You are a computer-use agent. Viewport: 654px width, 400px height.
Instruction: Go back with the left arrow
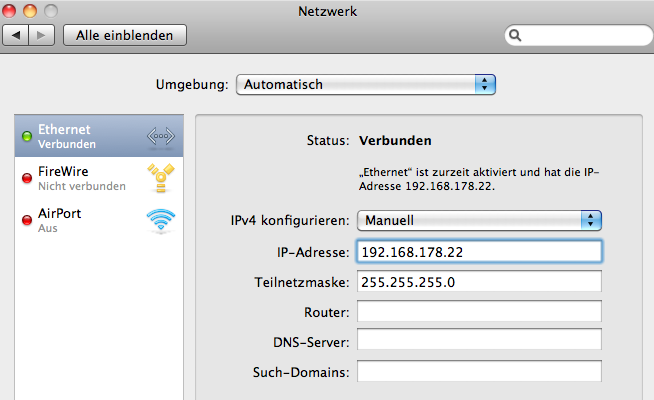point(17,35)
